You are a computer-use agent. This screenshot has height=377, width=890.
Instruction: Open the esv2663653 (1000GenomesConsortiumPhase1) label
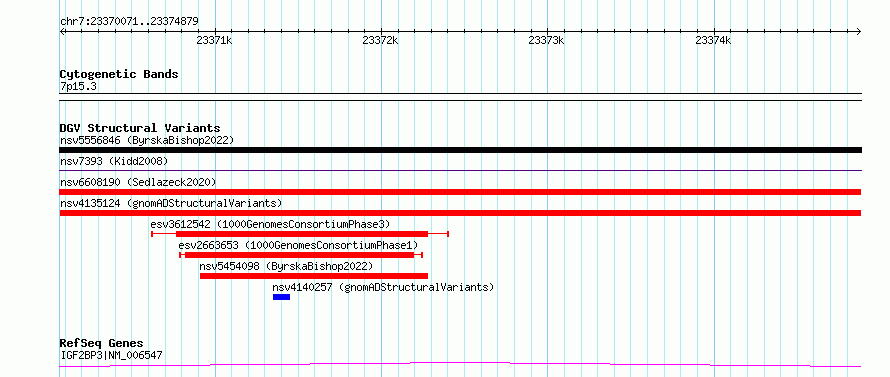click(x=298, y=245)
